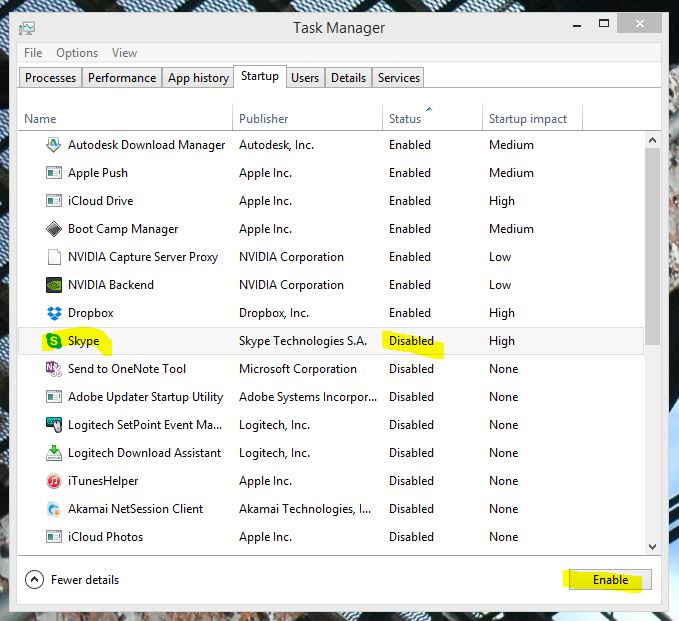Click the Akamai NetSession Client icon

point(54,509)
